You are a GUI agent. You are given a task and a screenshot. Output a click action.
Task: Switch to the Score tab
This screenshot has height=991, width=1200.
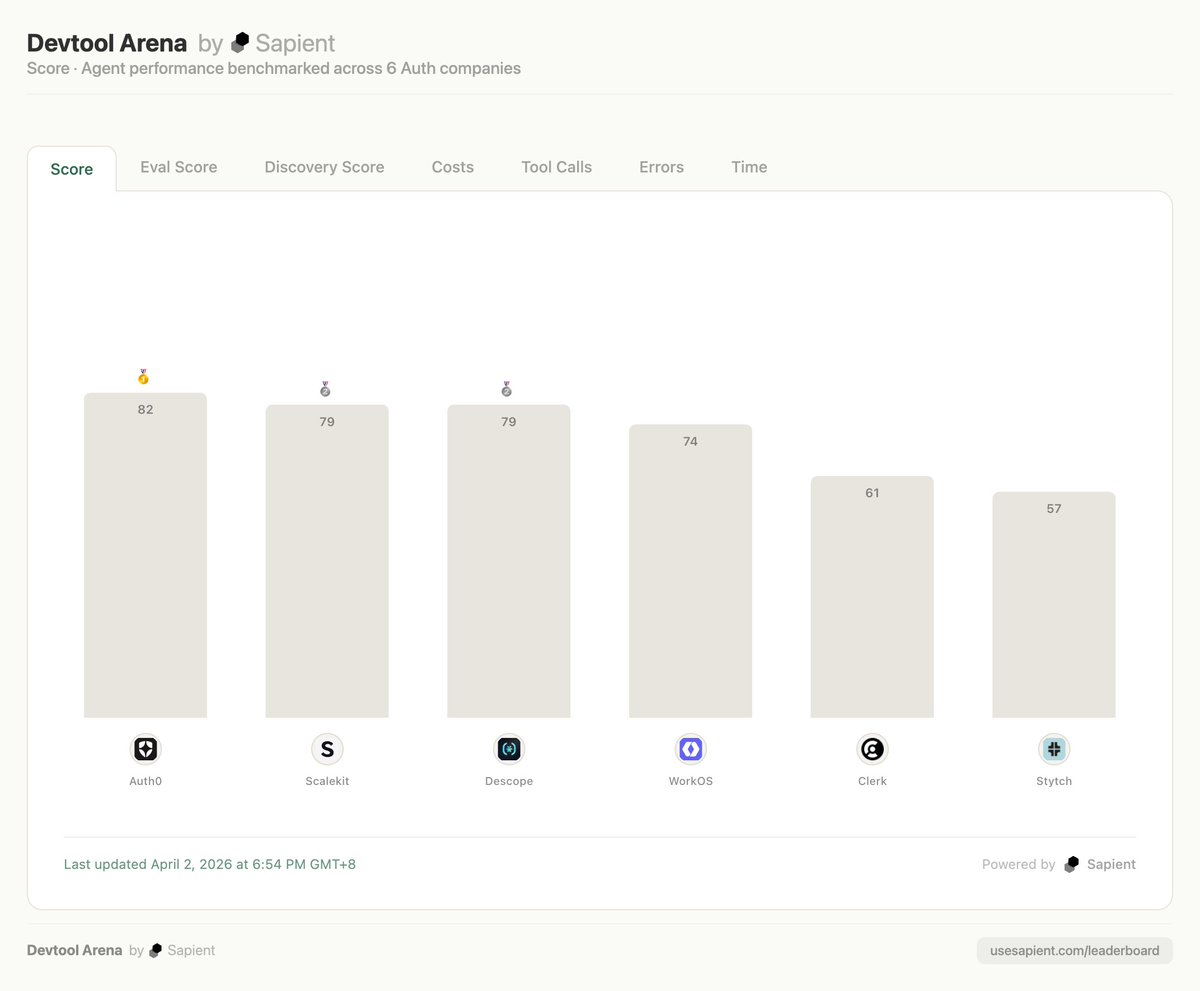72,169
